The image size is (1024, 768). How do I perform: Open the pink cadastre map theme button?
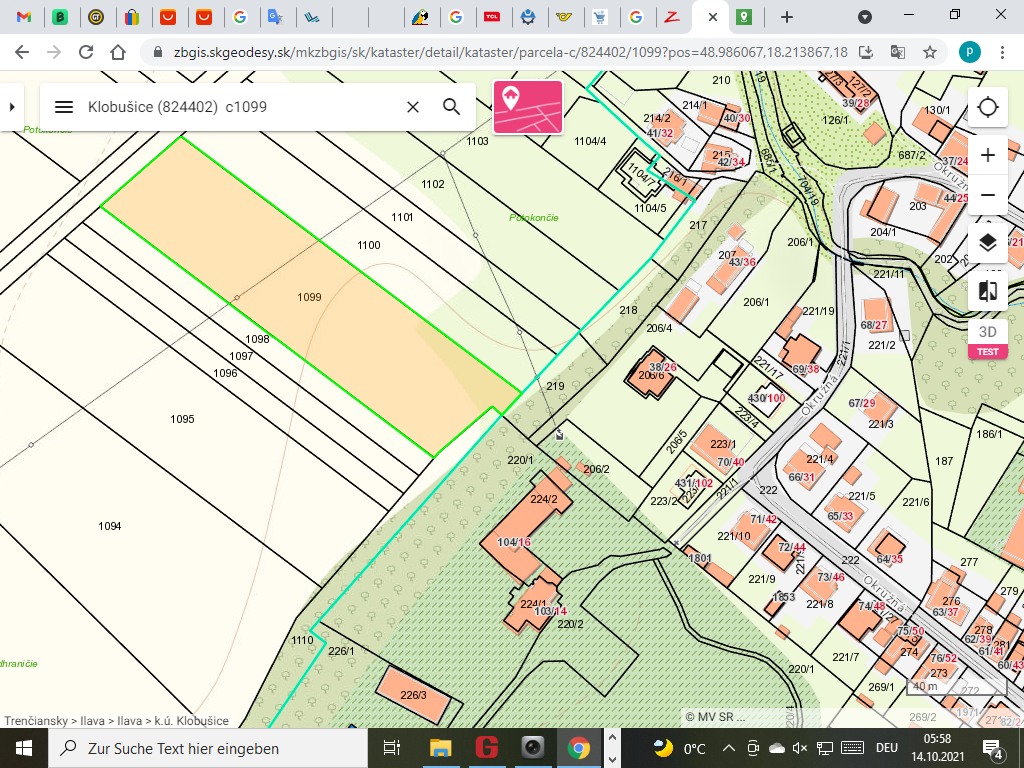coord(527,107)
